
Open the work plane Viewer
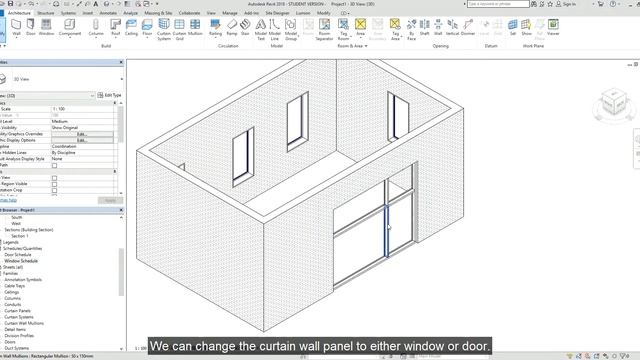point(553,28)
